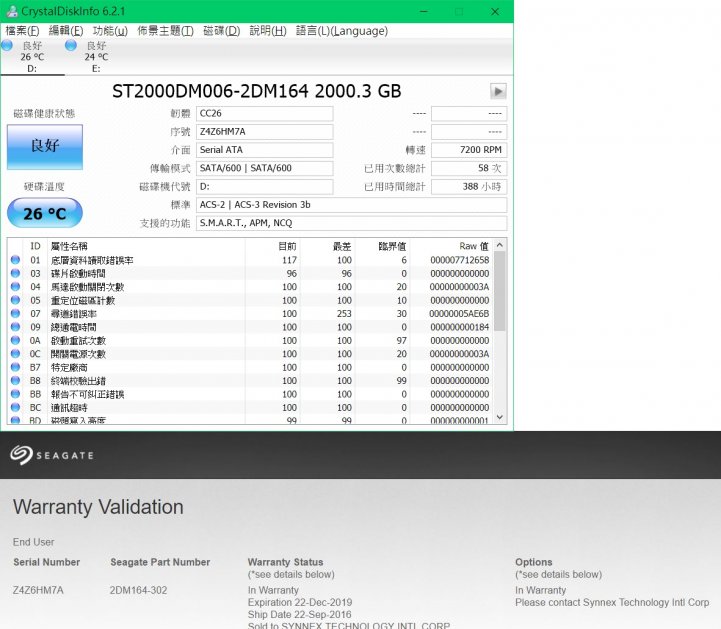The image size is (721, 629).
Task: Click the firmware field CC26
Action: (264, 114)
